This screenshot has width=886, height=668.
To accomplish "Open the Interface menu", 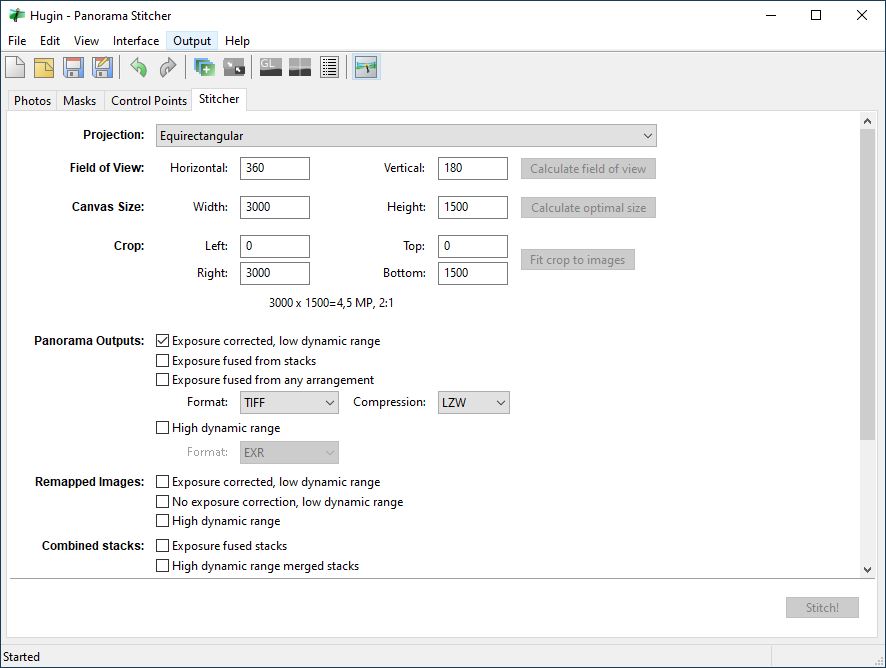I will coord(136,41).
